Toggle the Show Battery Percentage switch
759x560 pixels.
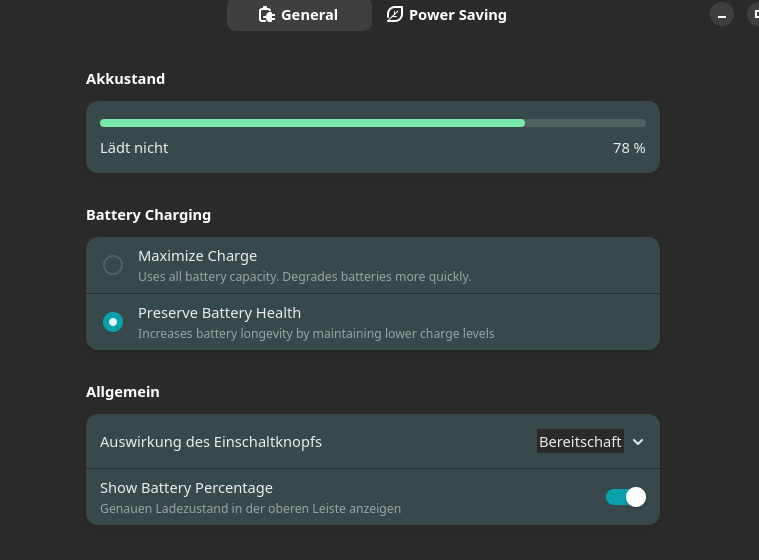[x=626, y=497]
